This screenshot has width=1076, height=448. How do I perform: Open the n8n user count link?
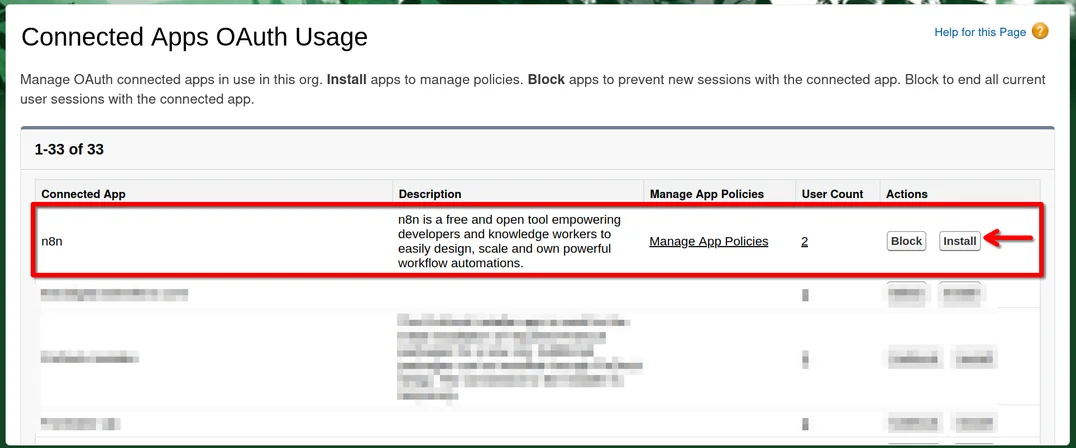(804, 241)
